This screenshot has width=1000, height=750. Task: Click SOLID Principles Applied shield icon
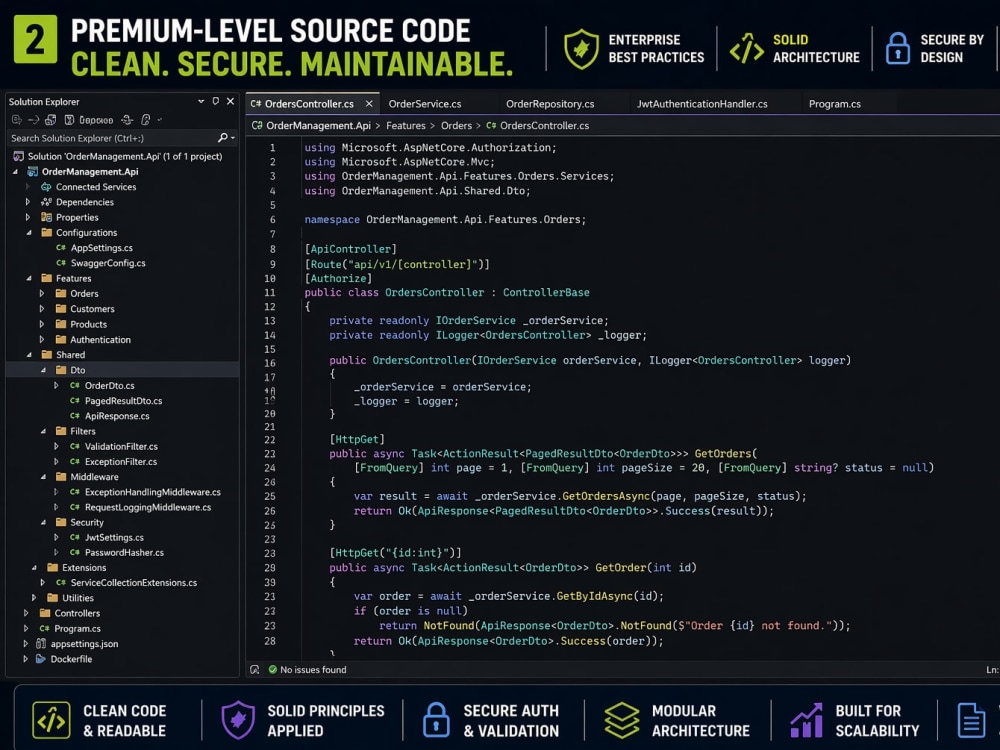click(x=238, y=721)
